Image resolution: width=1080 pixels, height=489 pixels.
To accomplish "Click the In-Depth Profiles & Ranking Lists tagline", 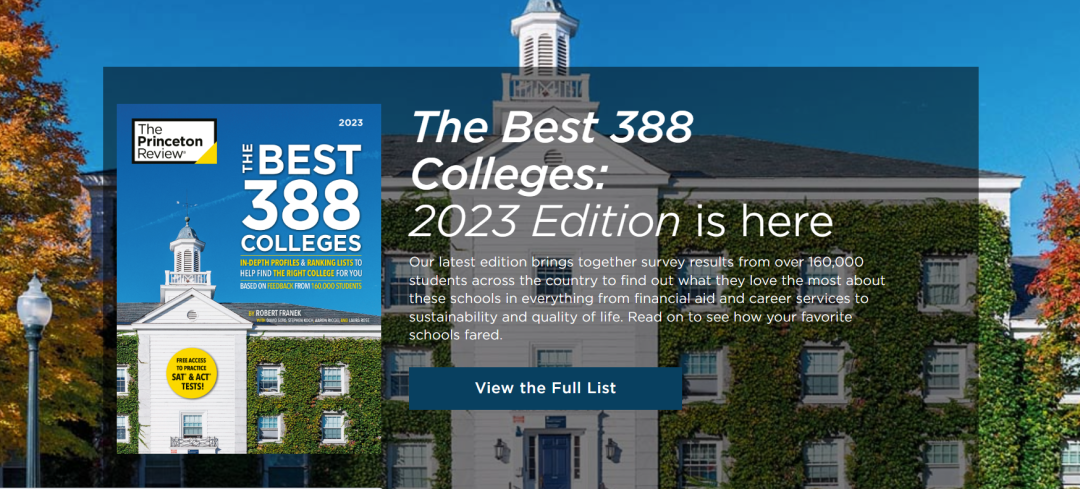I will pos(300,267).
